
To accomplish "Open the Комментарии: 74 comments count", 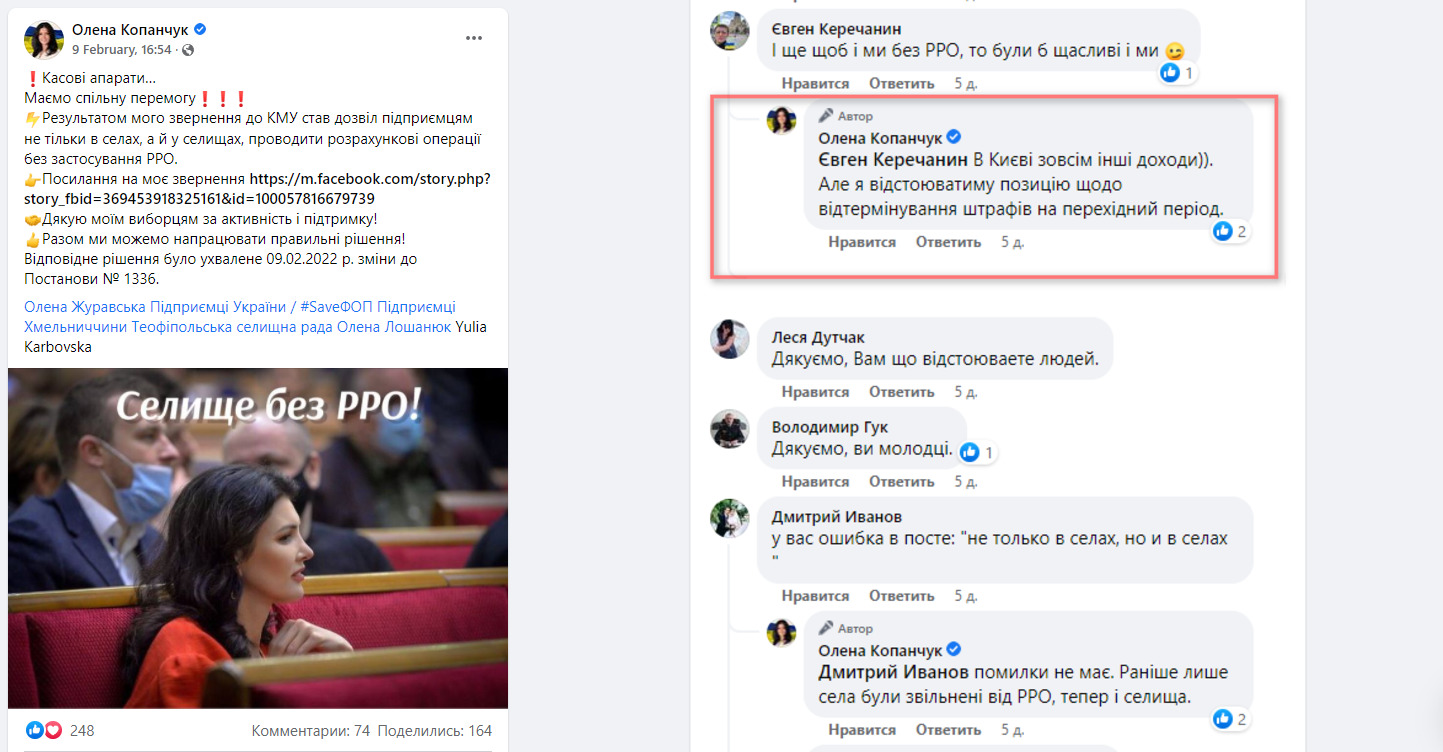I will coord(310,731).
